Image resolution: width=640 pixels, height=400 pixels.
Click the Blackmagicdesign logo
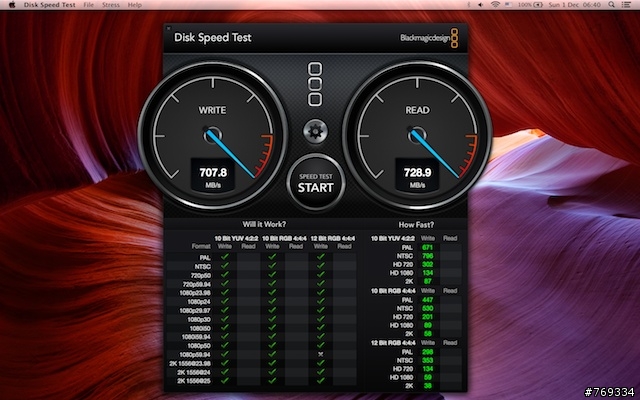point(429,38)
